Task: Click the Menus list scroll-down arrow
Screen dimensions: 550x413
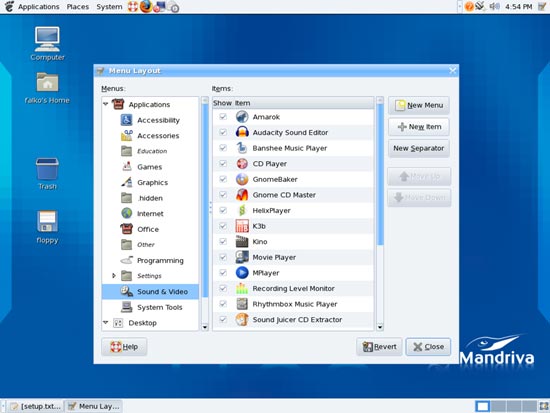Action: coord(205,327)
